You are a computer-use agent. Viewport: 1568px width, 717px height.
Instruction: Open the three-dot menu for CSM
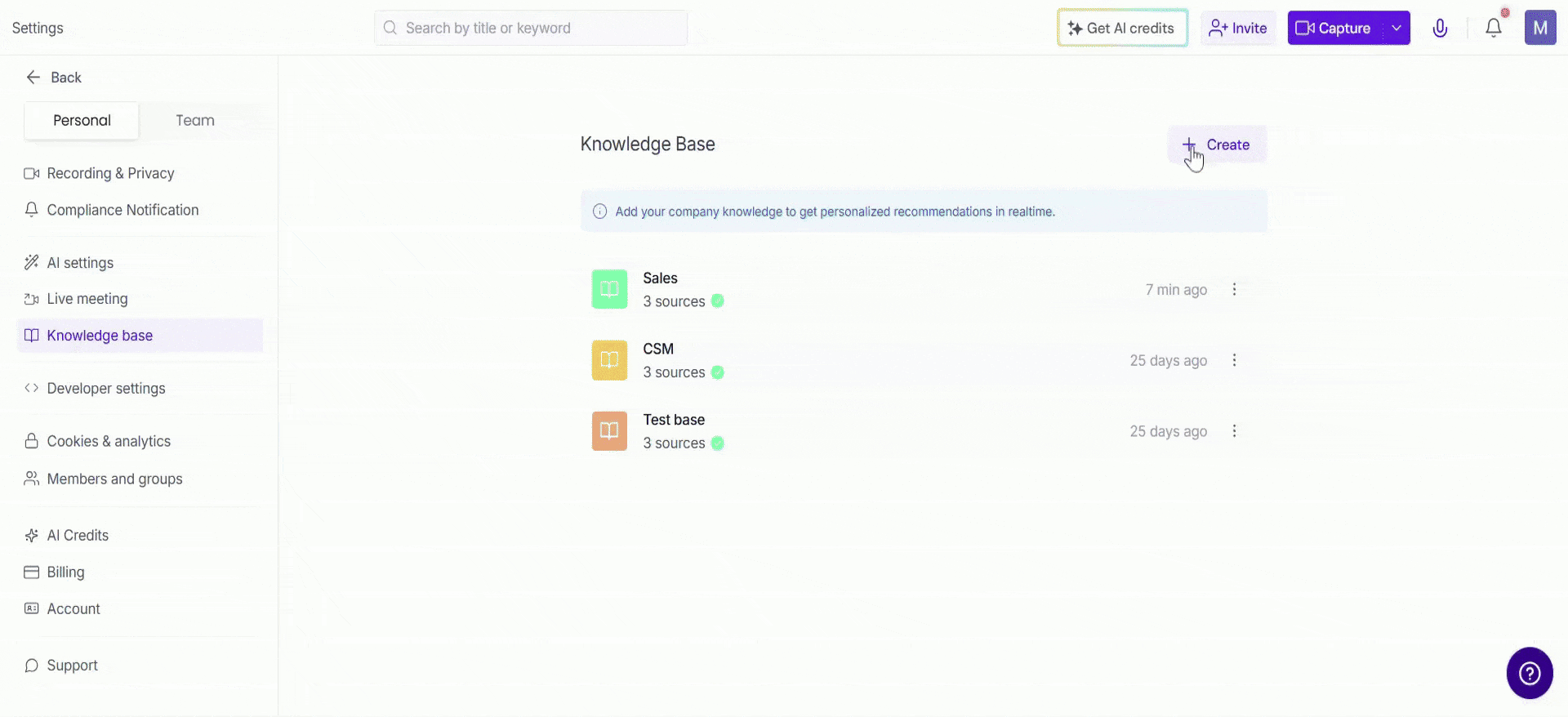[x=1234, y=360]
